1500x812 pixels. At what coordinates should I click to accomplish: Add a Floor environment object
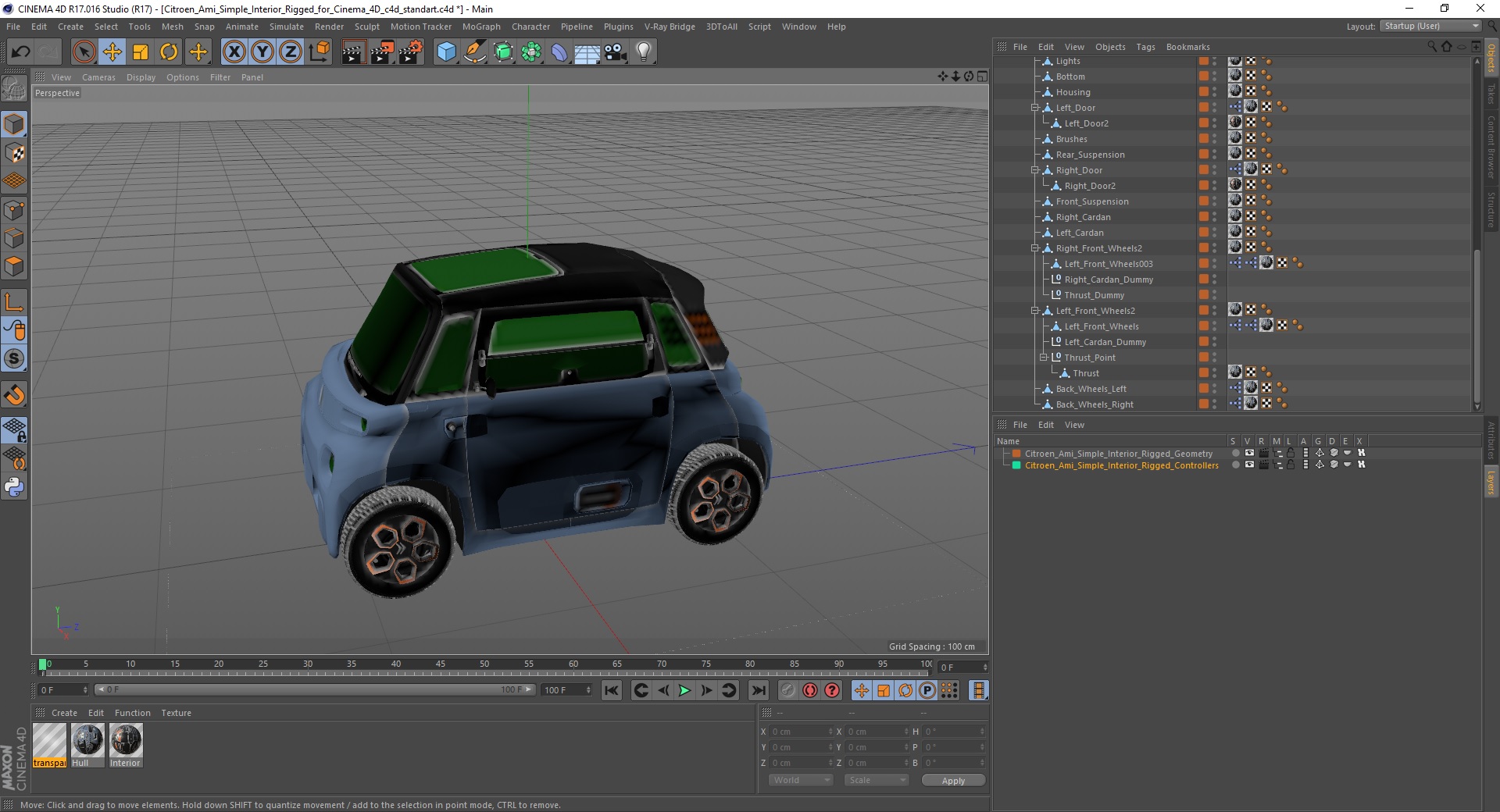click(x=587, y=52)
